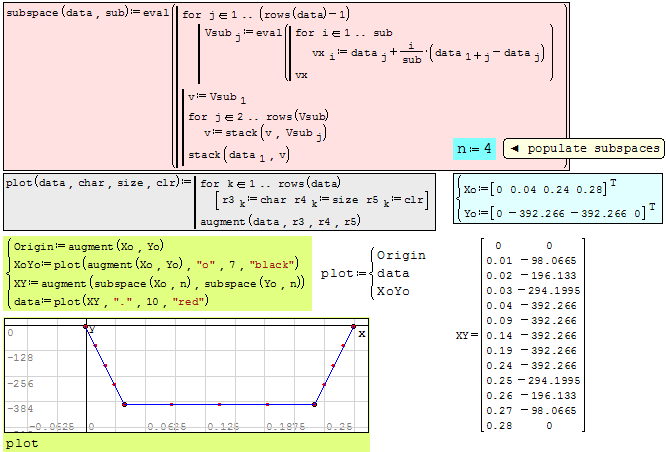This screenshot has height=452, width=666.
Task: Click the lower-left black corner point on graph
Action: (x=124, y=404)
